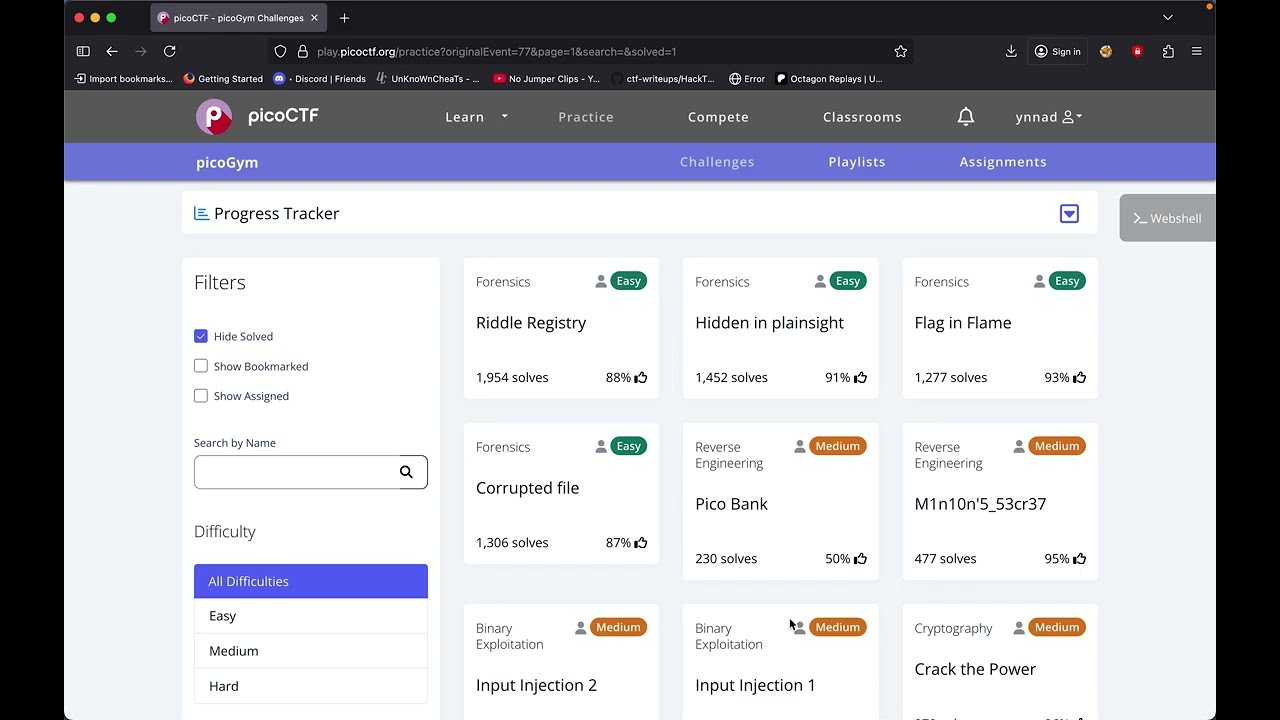Click the picoGym link
The width and height of the screenshot is (1280, 720).
click(x=227, y=162)
